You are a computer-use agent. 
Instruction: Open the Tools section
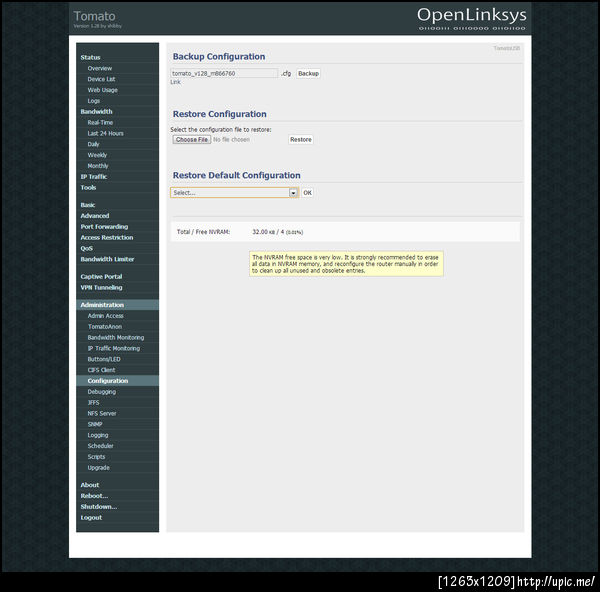tap(88, 188)
